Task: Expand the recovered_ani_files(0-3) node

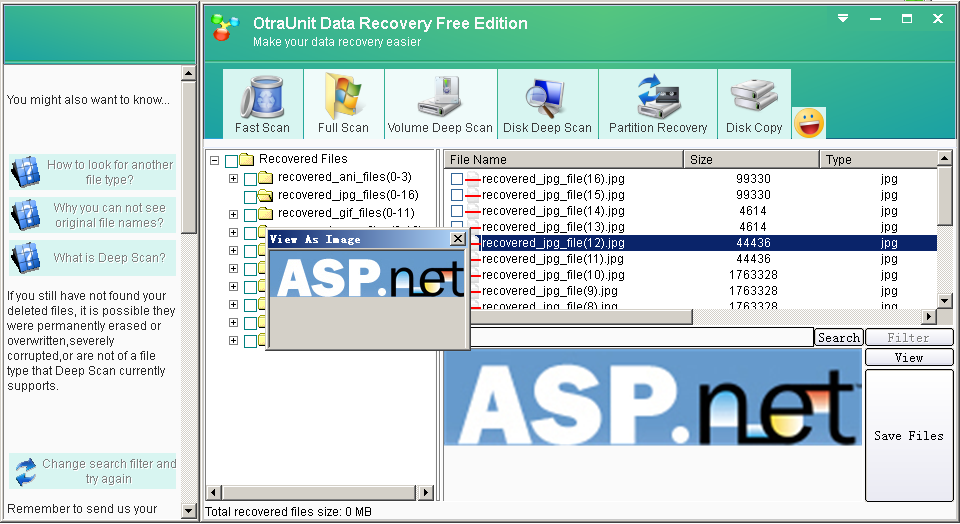Action: tap(233, 179)
